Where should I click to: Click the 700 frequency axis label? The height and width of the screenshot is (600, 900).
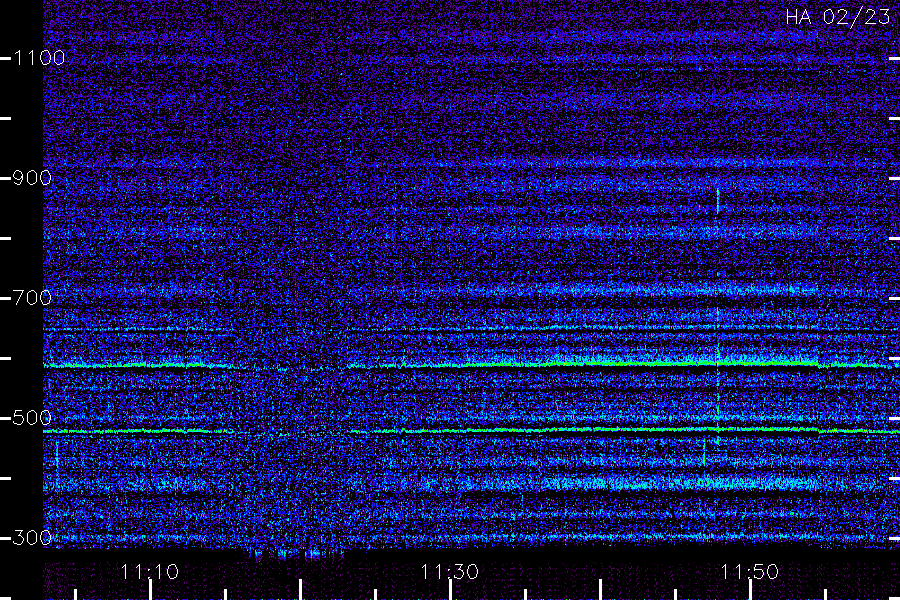[x=32, y=298]
